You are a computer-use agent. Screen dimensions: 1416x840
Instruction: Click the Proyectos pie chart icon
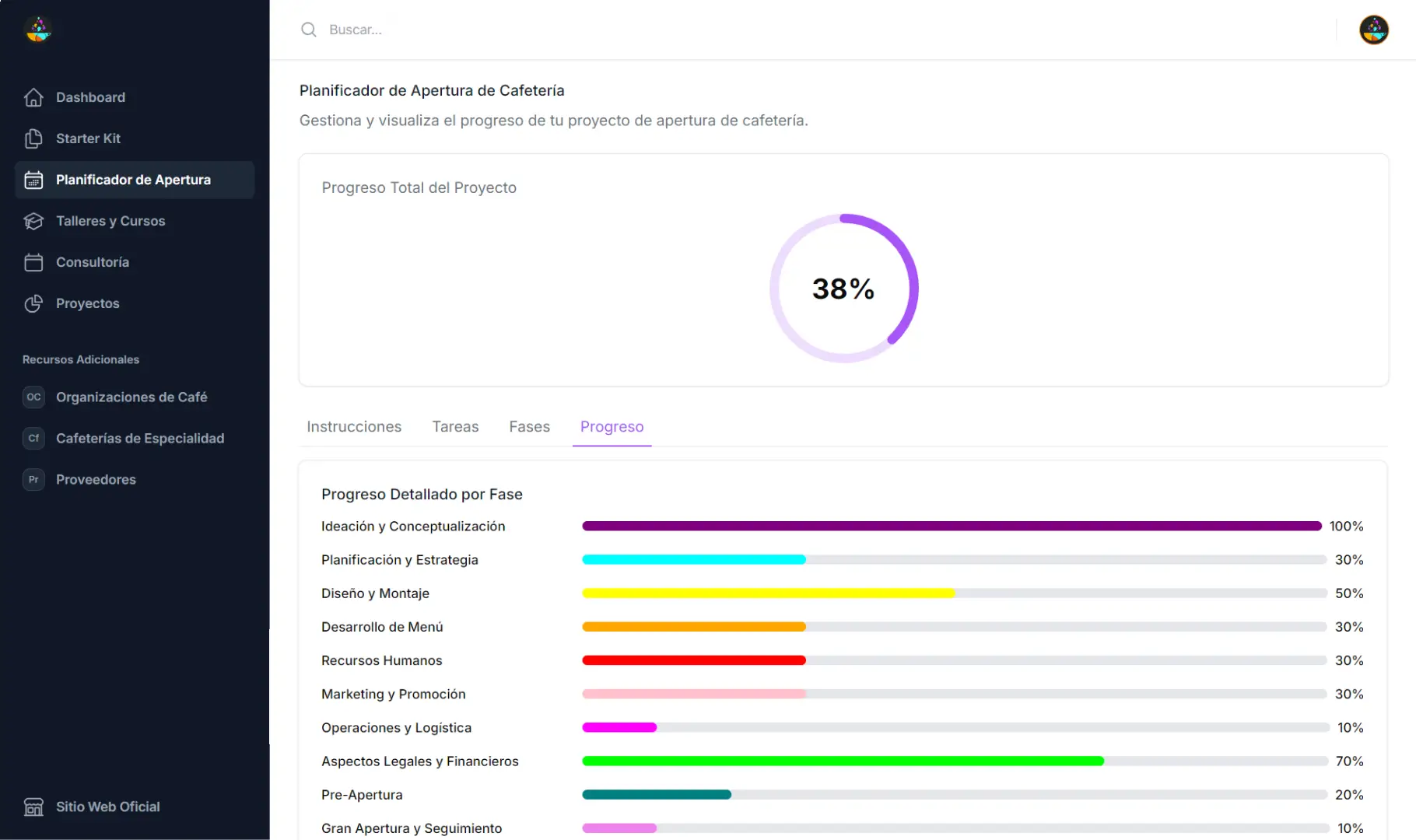coord(33,303)
